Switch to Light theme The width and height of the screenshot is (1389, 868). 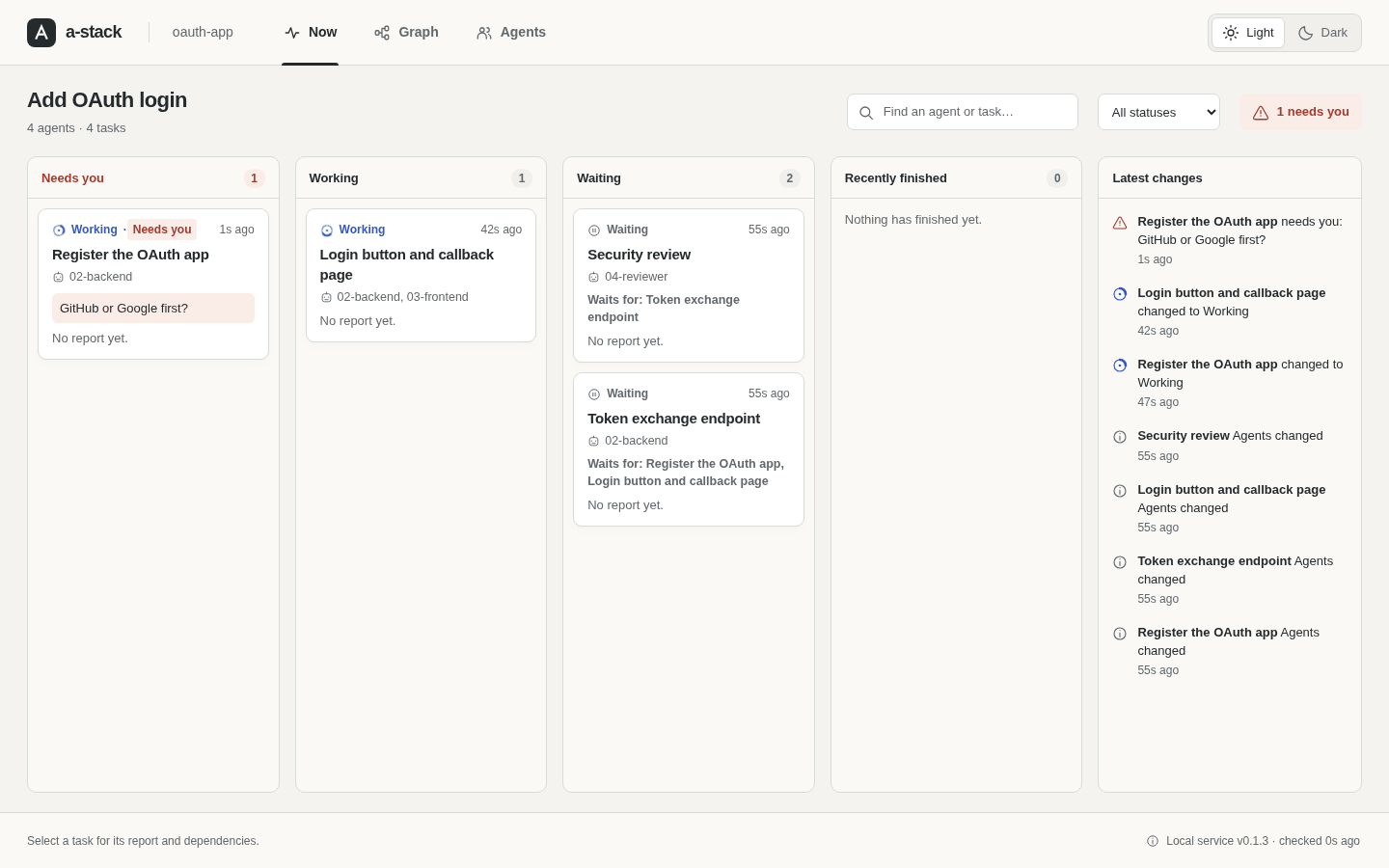click(1248, 33)
